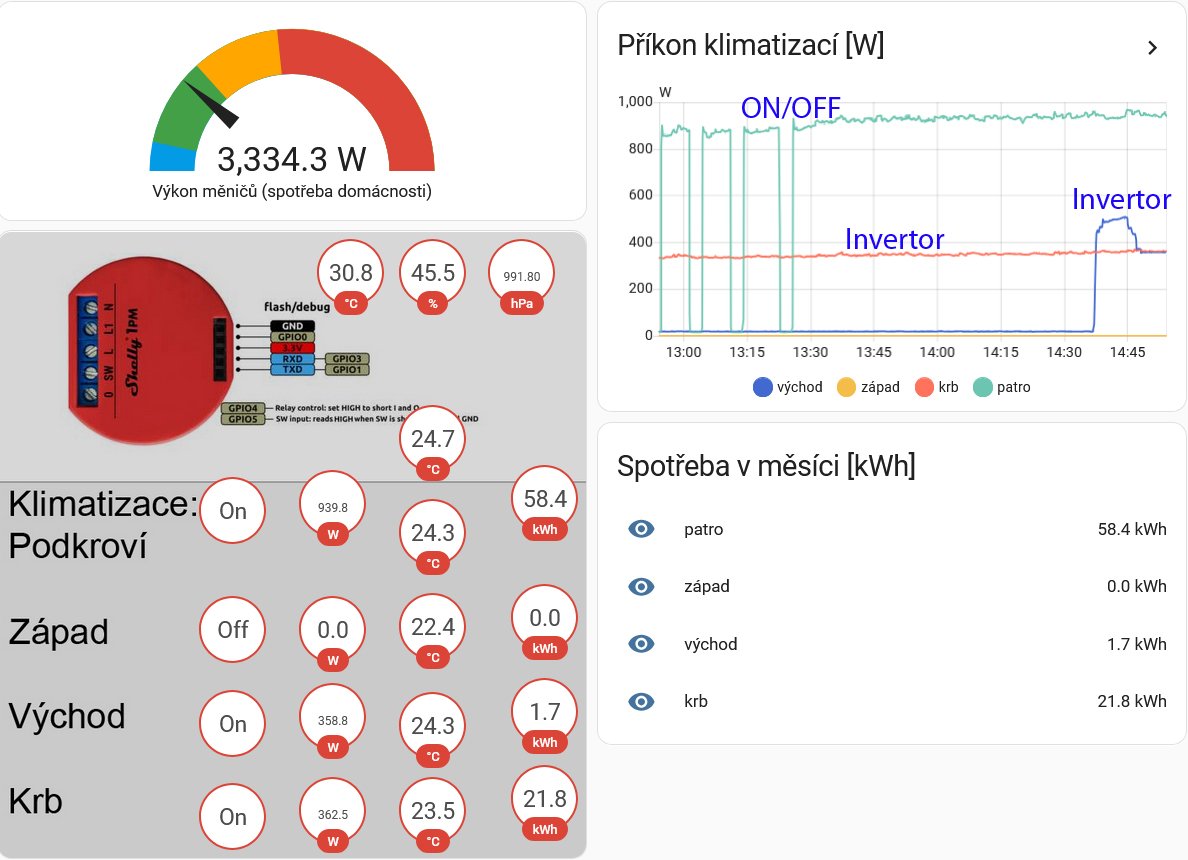The width and height of the screenshot is (1188, 860).
Task: Toggle patro series in chart legend
Action: coord(1002,387)
